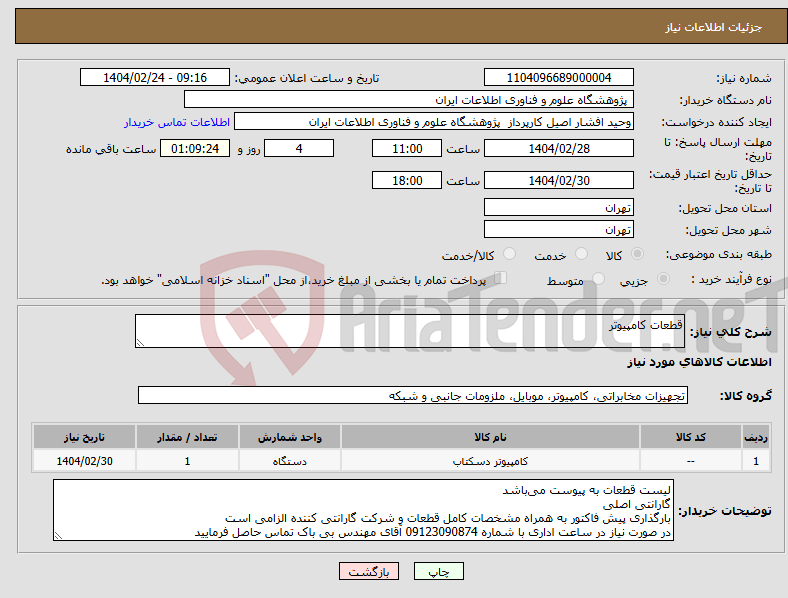The width and height of the screenshot is (788, 598).
Task: Click the announcement date and time field
Action: coord(155,77)
